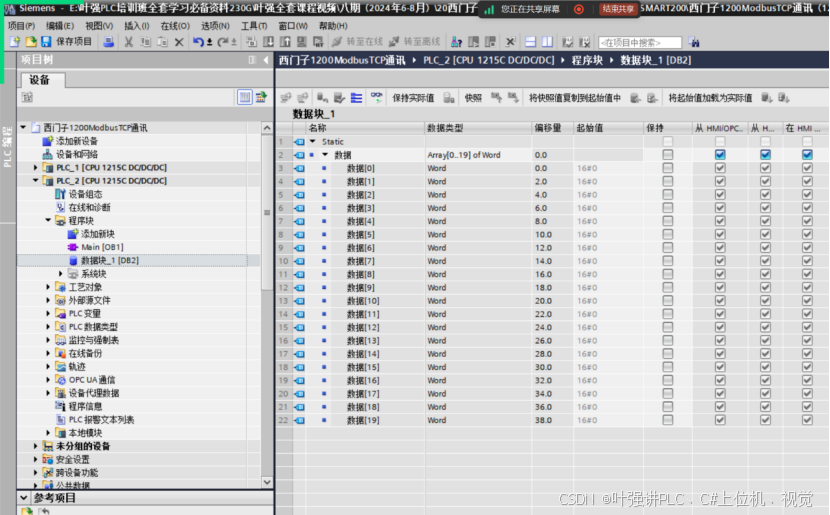Open the 项目(P) menu
830x515 pixels.
pyautogui.click(x=21, y=25)
